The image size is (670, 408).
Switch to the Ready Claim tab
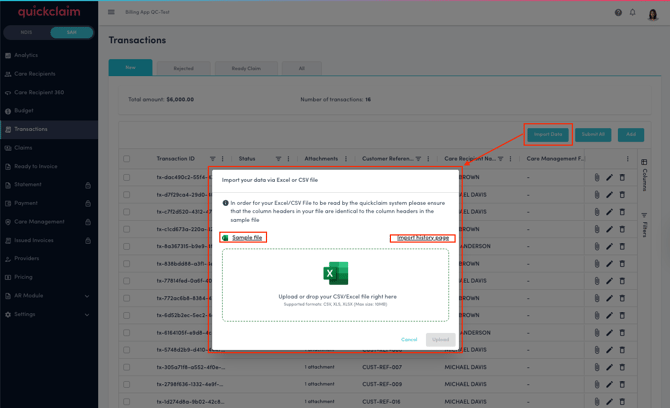pyautogui.click(x=245, y=68)
